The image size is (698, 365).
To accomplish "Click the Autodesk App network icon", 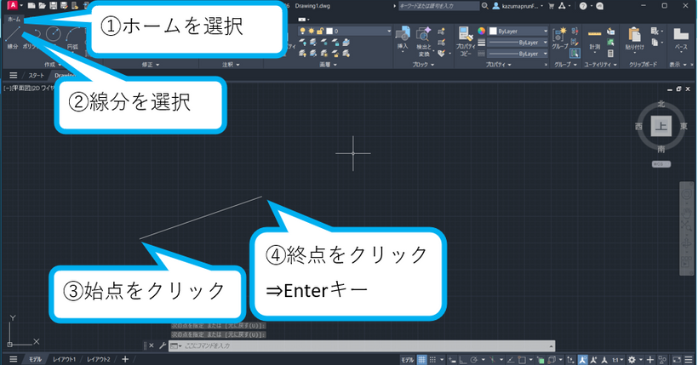I will click(562, 6).
